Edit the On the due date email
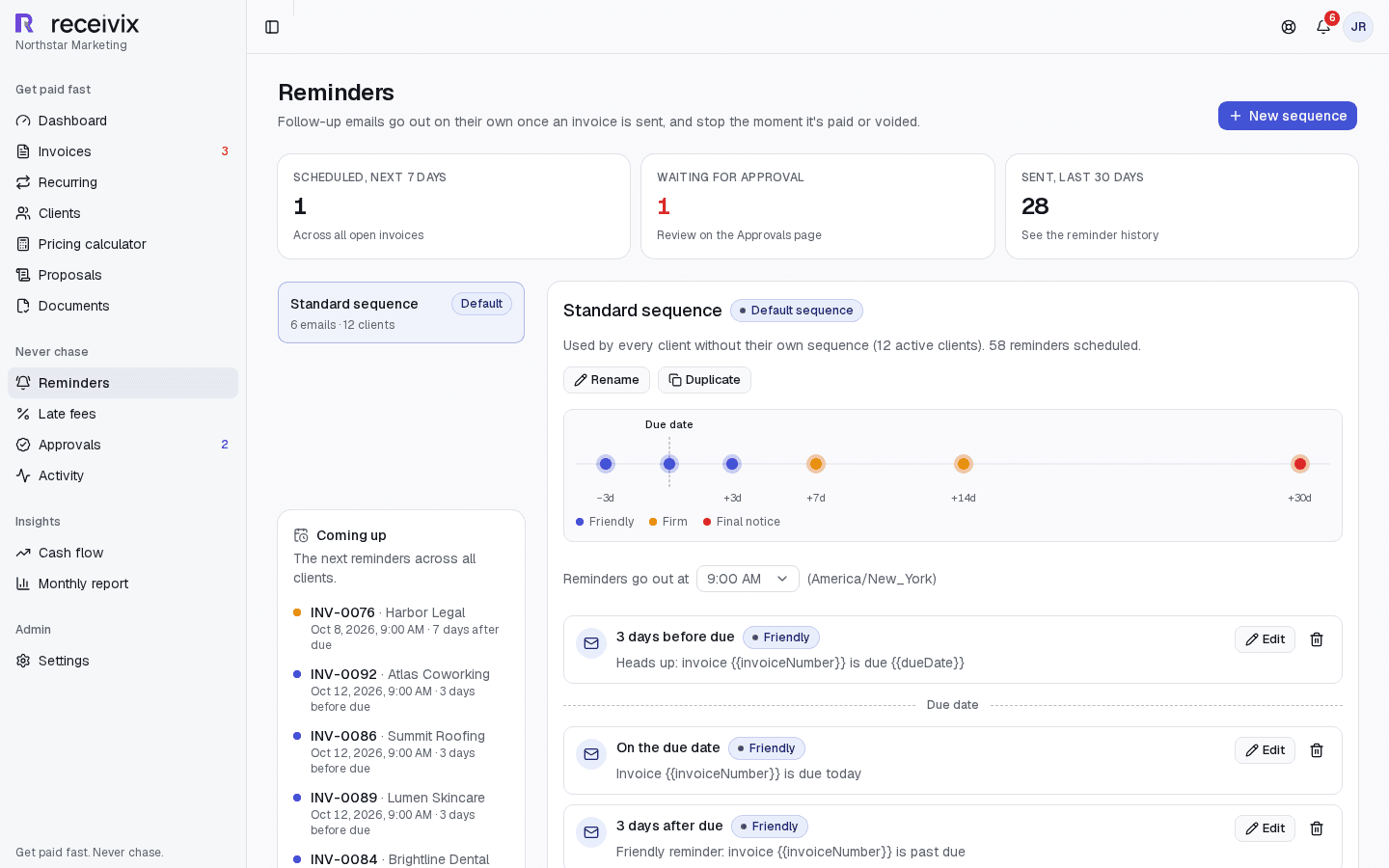 (x=1265, y=750)
